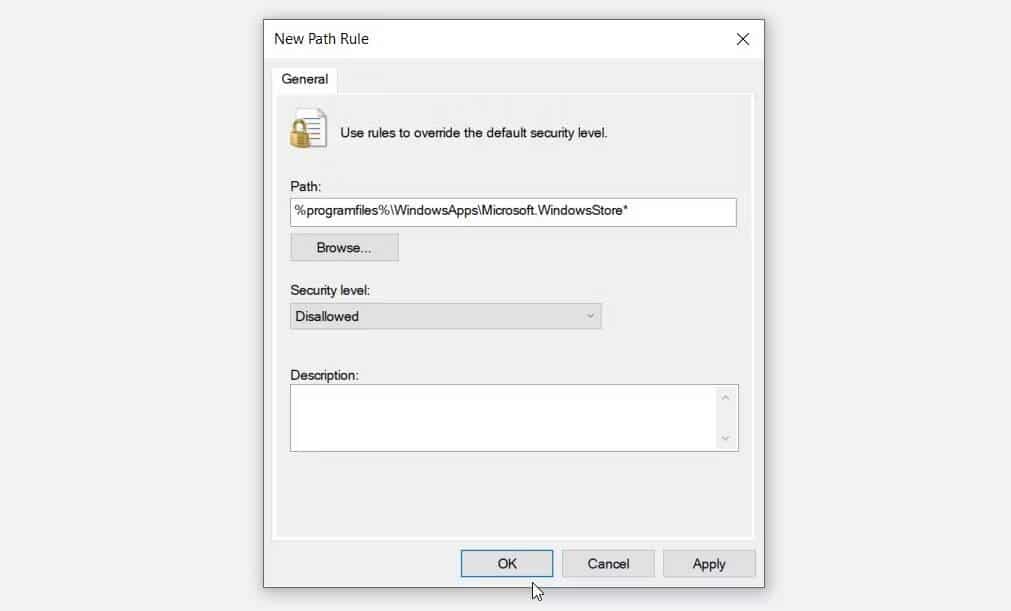
Task: Click inside the Path text field
Action: (514, 211)
